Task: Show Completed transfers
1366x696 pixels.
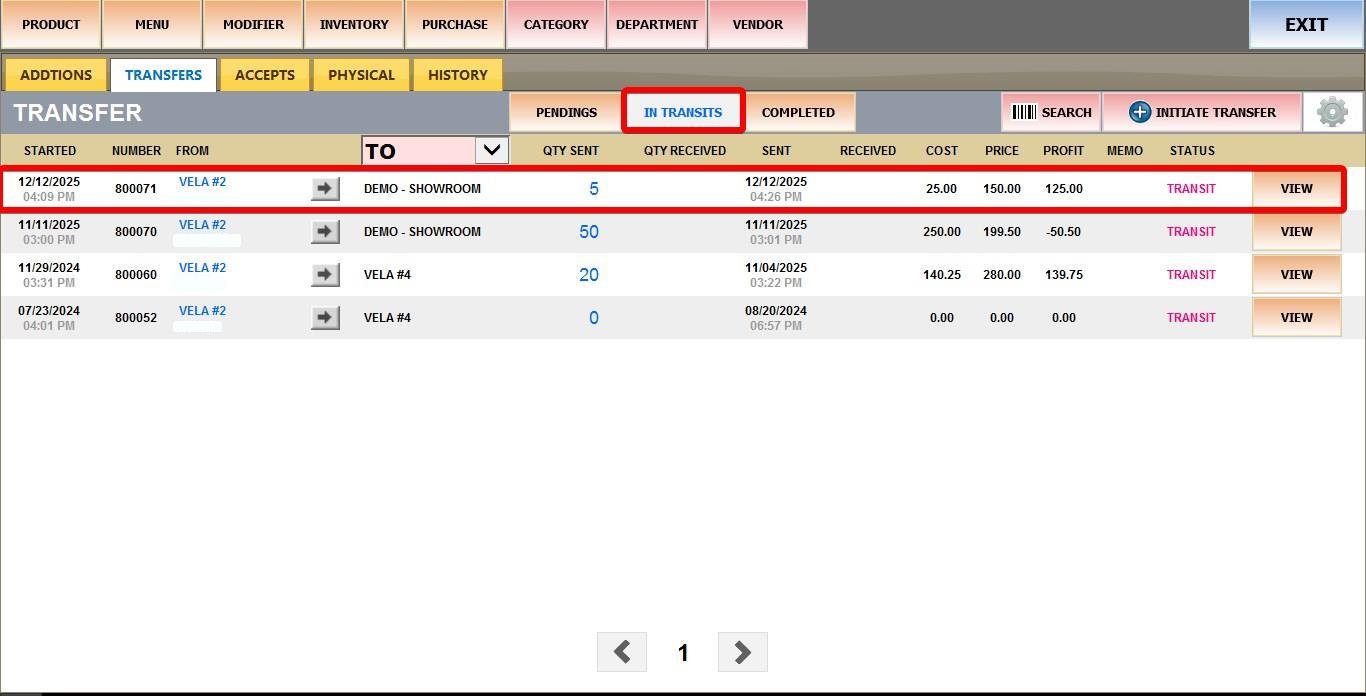Action: point(798,112)
